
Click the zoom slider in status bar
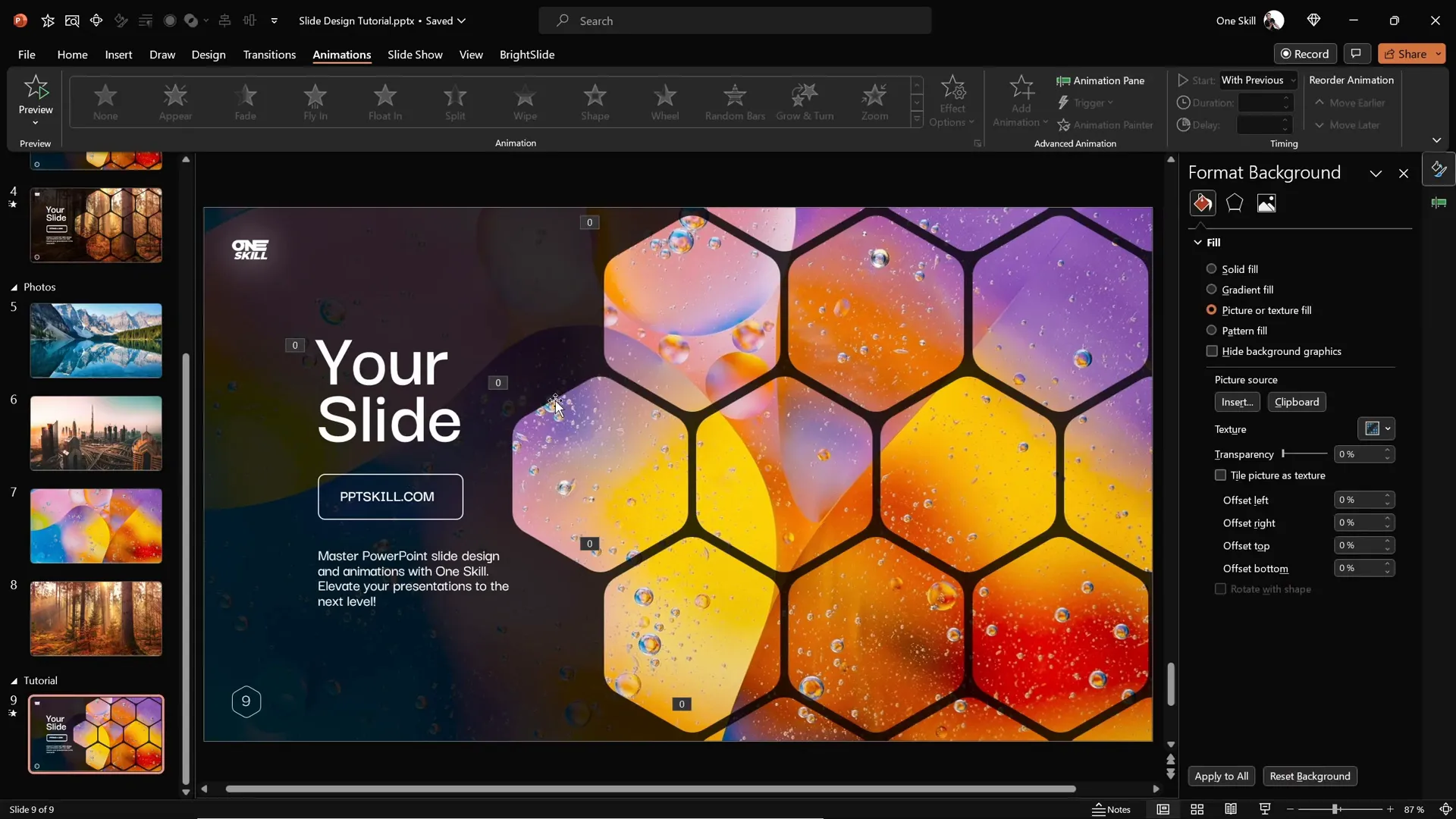coord(1339,809)
